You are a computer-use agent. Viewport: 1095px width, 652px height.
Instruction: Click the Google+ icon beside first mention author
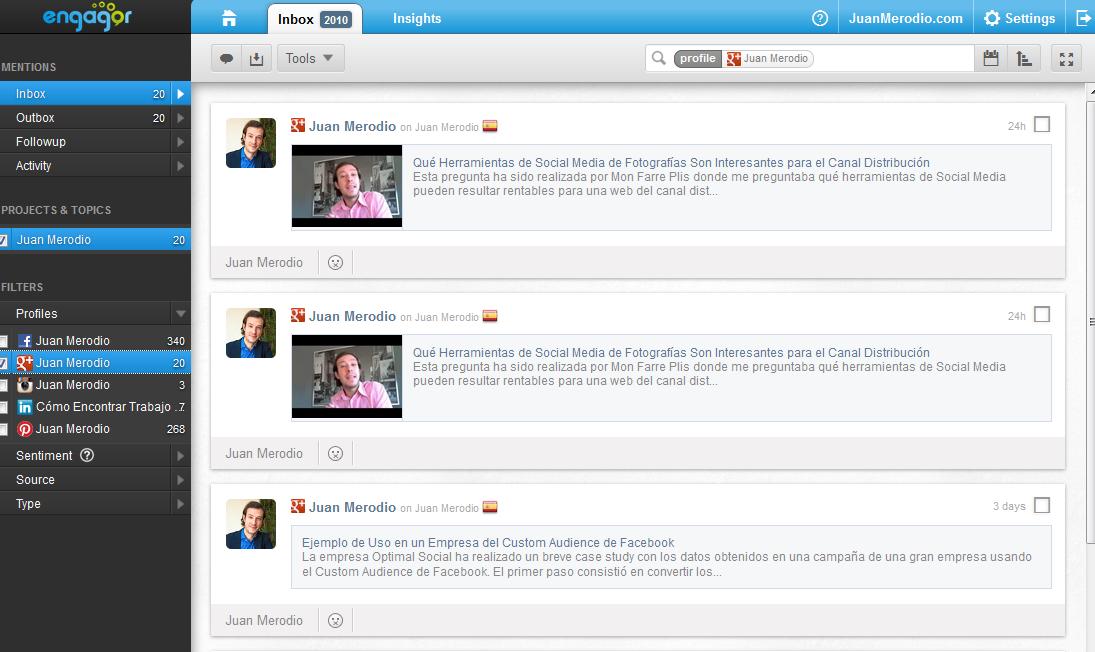pyautogui.click(x=298, y=125)
